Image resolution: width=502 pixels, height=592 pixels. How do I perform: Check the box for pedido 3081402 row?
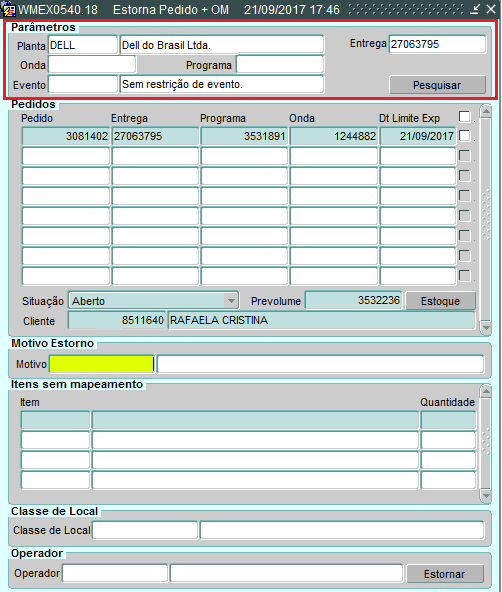pos(465,136)
